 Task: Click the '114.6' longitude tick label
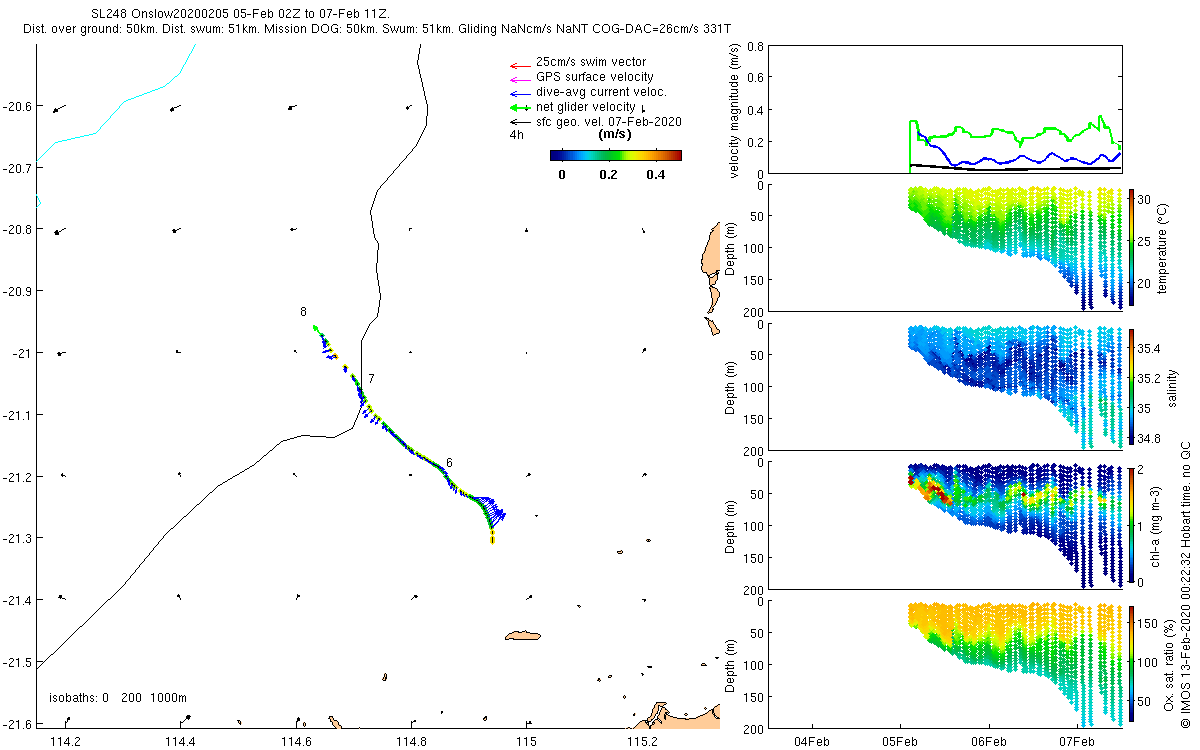coord(296,741)
